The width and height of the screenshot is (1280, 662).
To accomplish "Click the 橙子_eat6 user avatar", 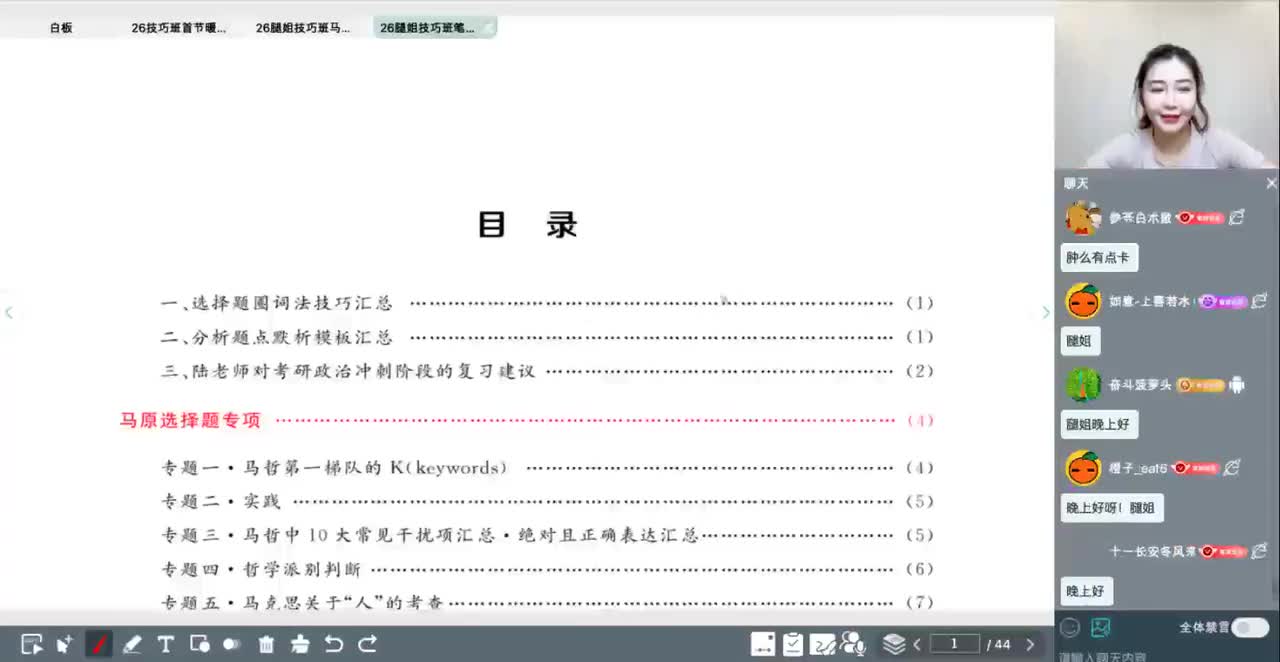I will coord(1082,467).
